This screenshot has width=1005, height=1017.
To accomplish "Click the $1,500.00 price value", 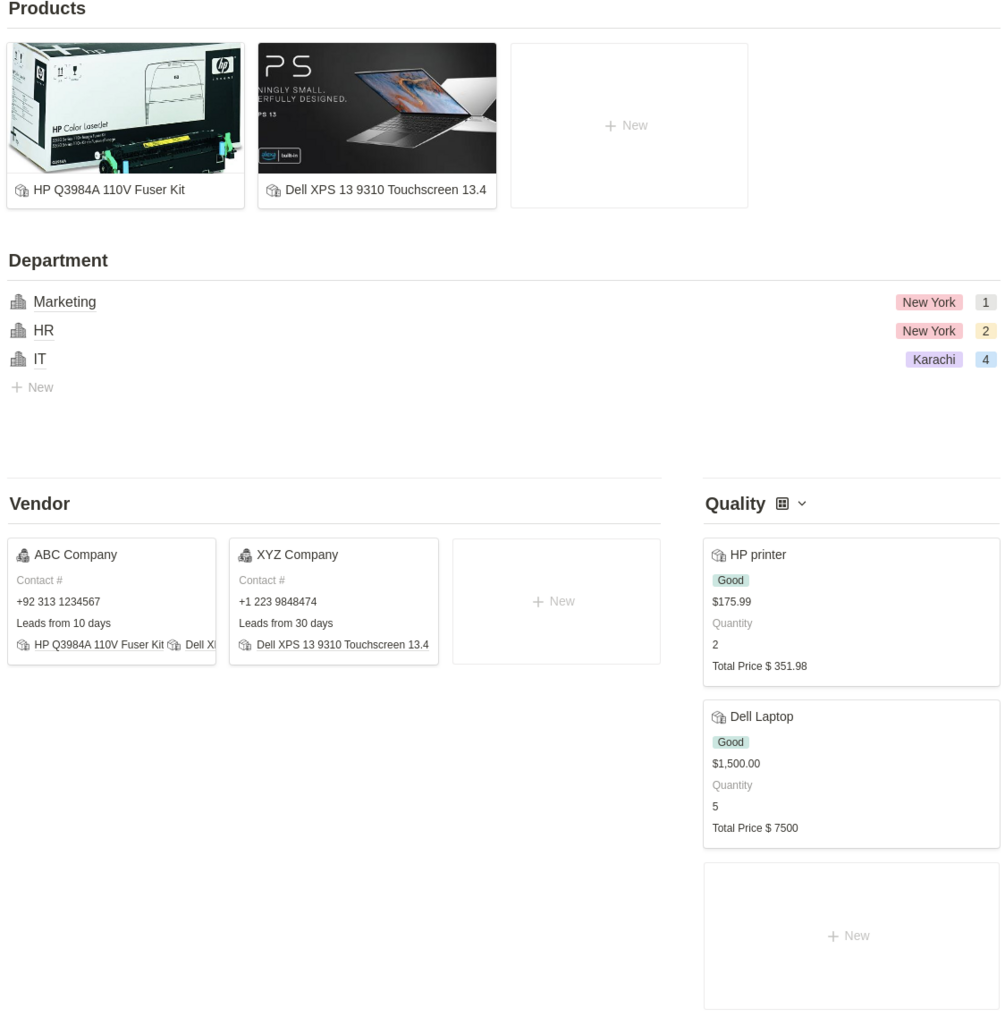I will [736, 763].
